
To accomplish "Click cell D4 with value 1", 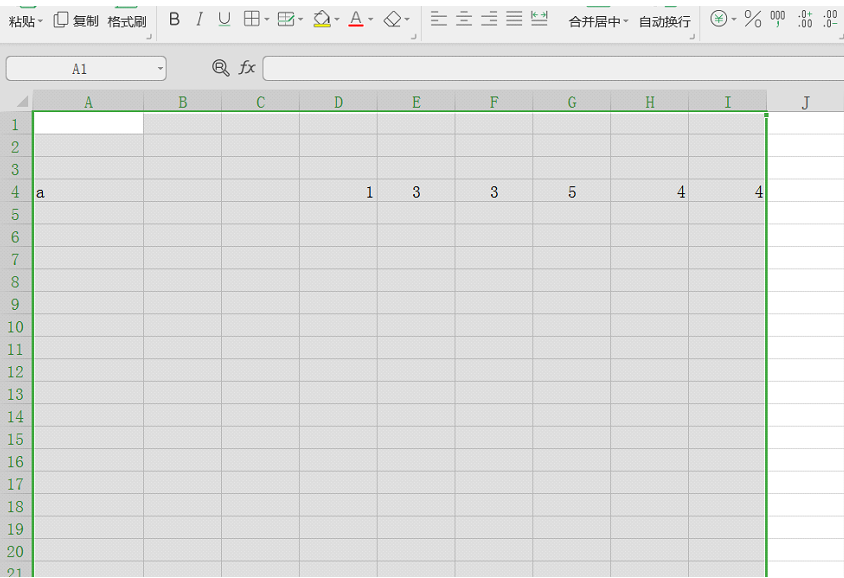I will click(338, 192).
